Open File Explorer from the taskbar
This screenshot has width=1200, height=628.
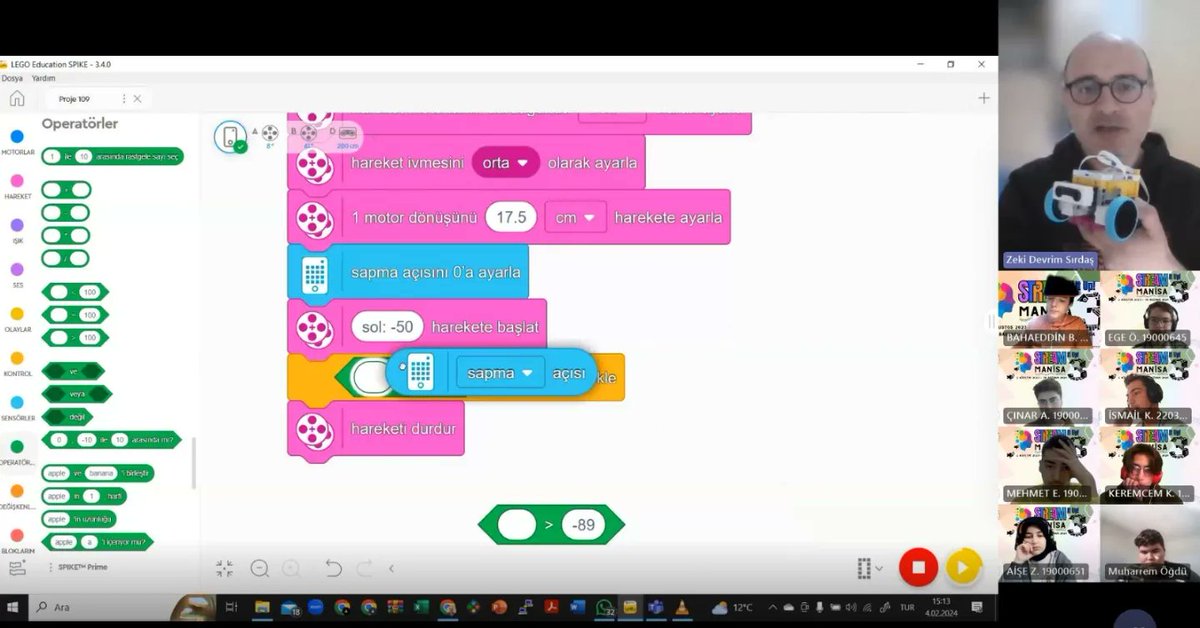tap(262, 607)
